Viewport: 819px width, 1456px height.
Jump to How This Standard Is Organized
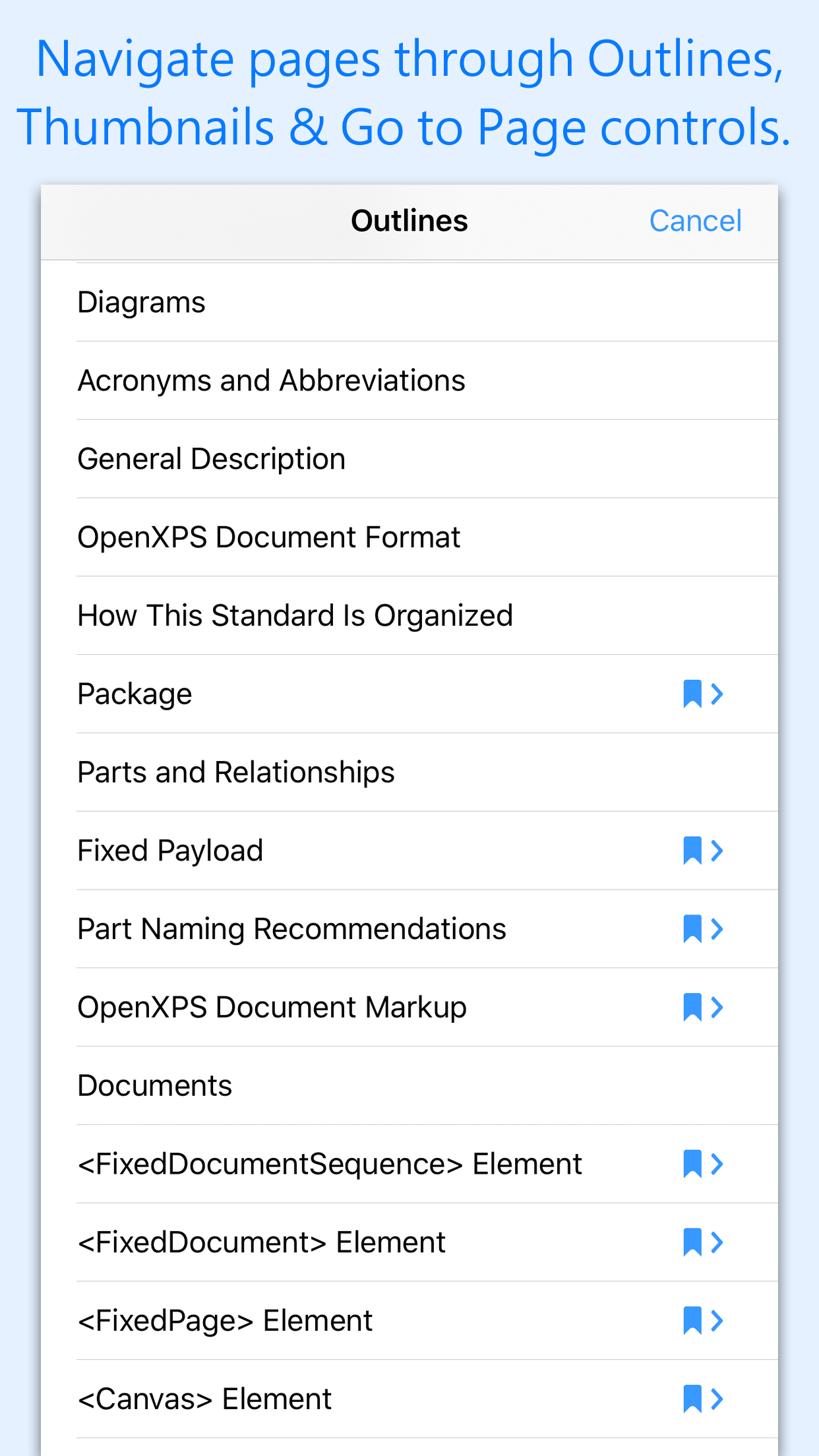[x=295, y=616]
